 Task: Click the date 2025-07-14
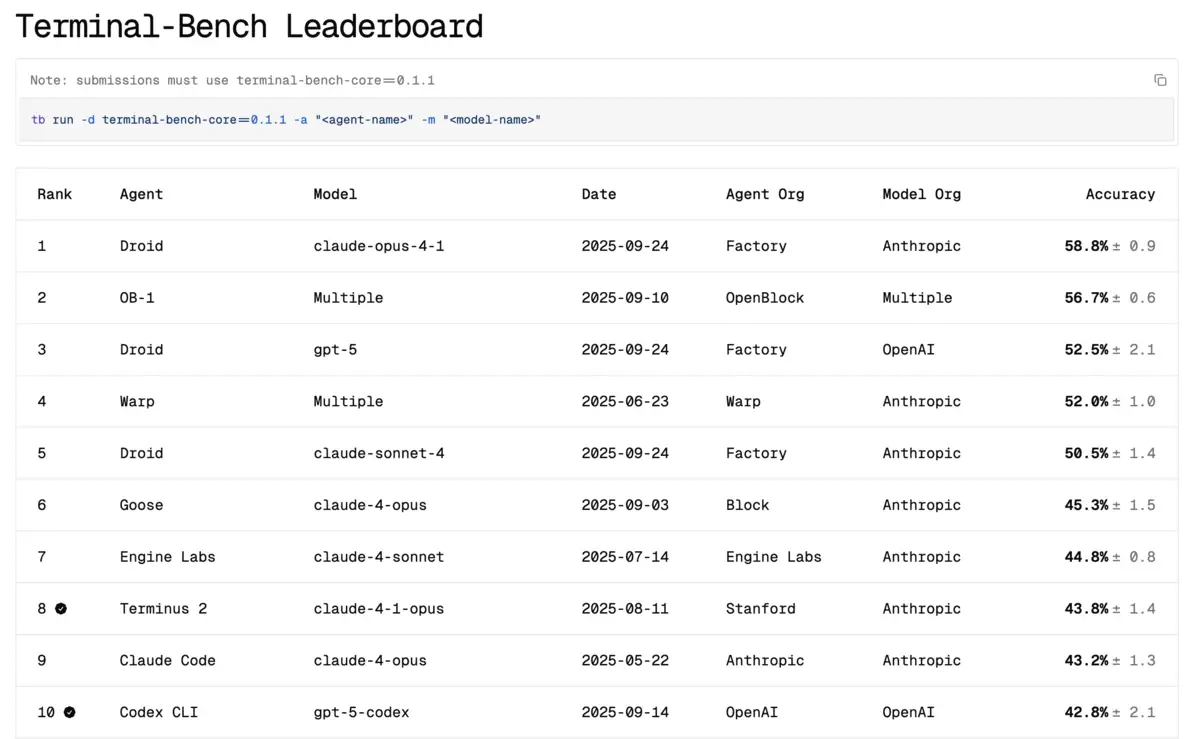625,557
